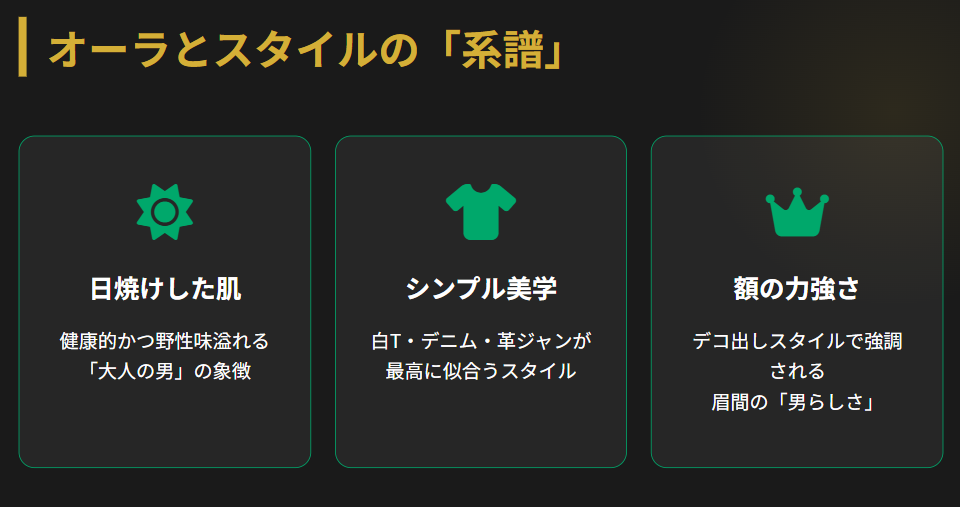Click empty space below text in シンプル美学 card
Screen dimensions: 960x507
[481, 428]
